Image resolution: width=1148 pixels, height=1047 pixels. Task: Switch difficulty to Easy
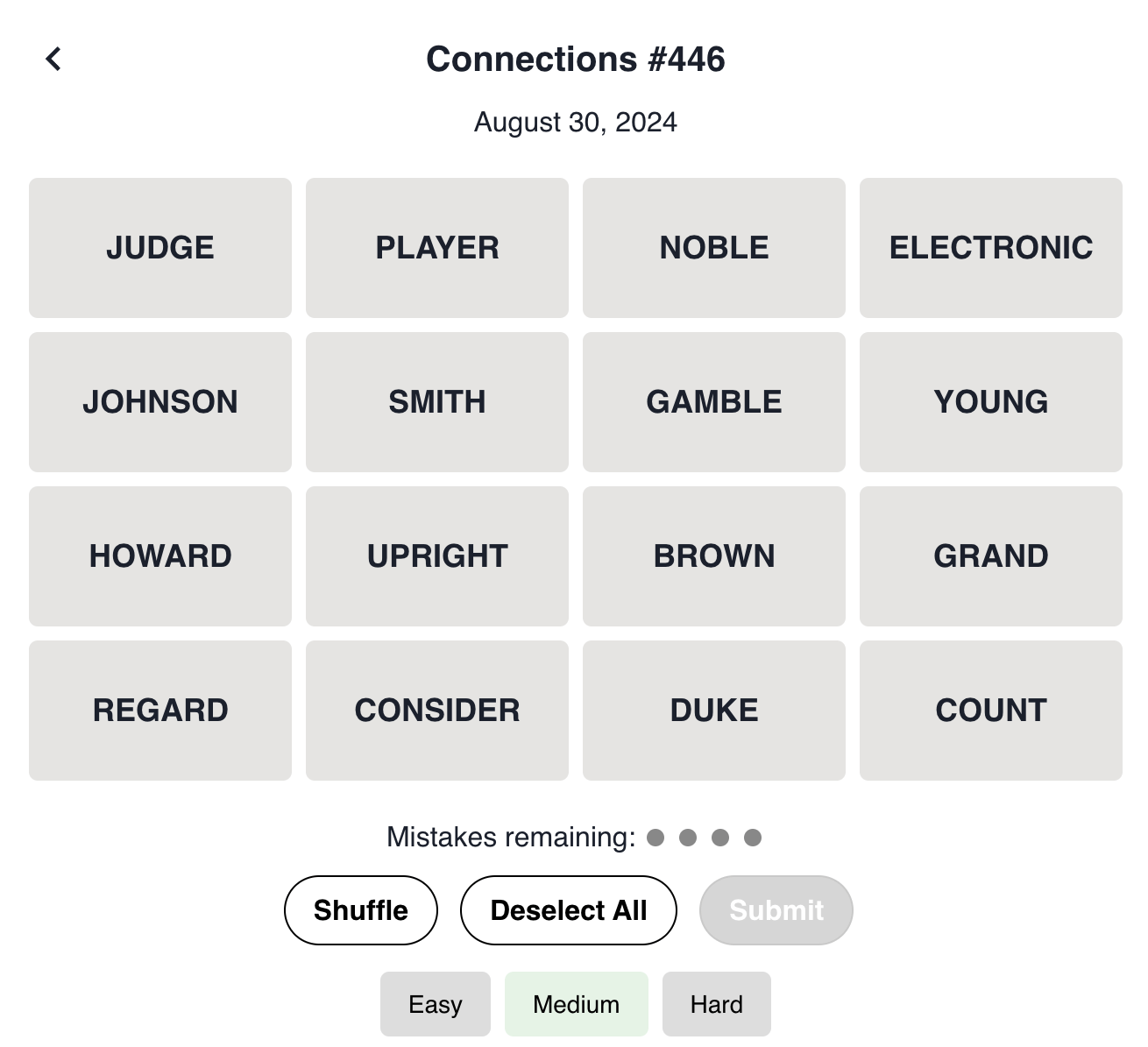(436, 1003)
